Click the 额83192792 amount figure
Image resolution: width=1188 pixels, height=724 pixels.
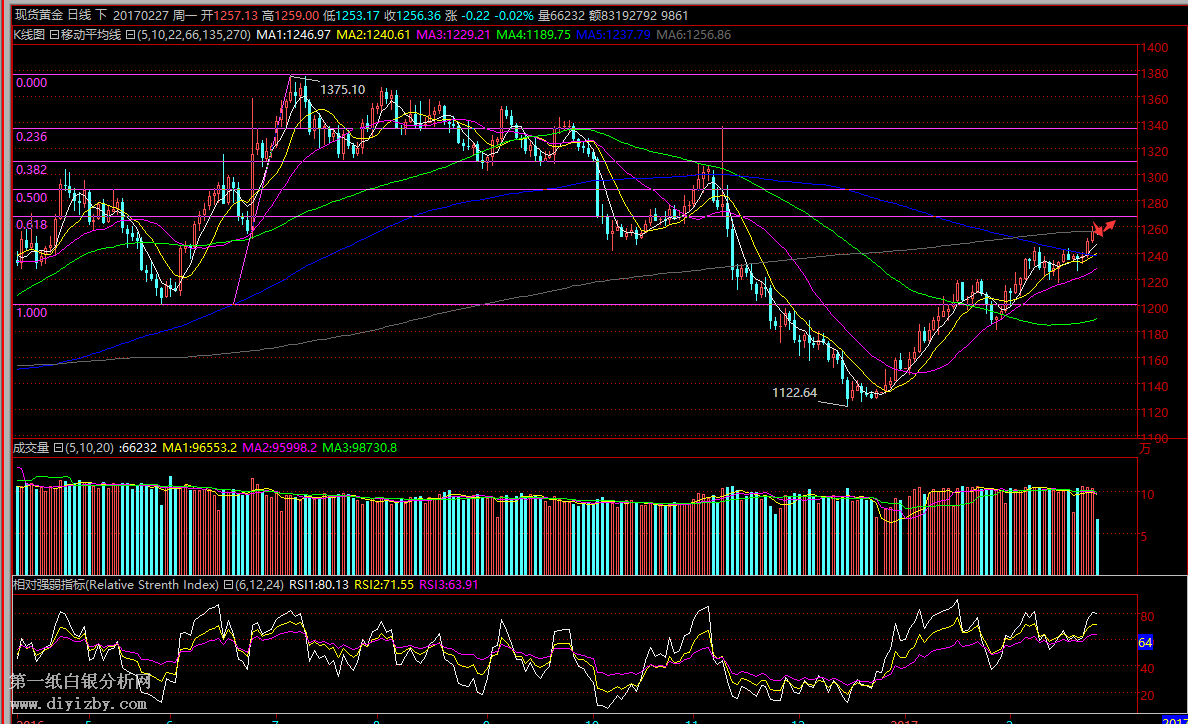(x=624, y=15)
